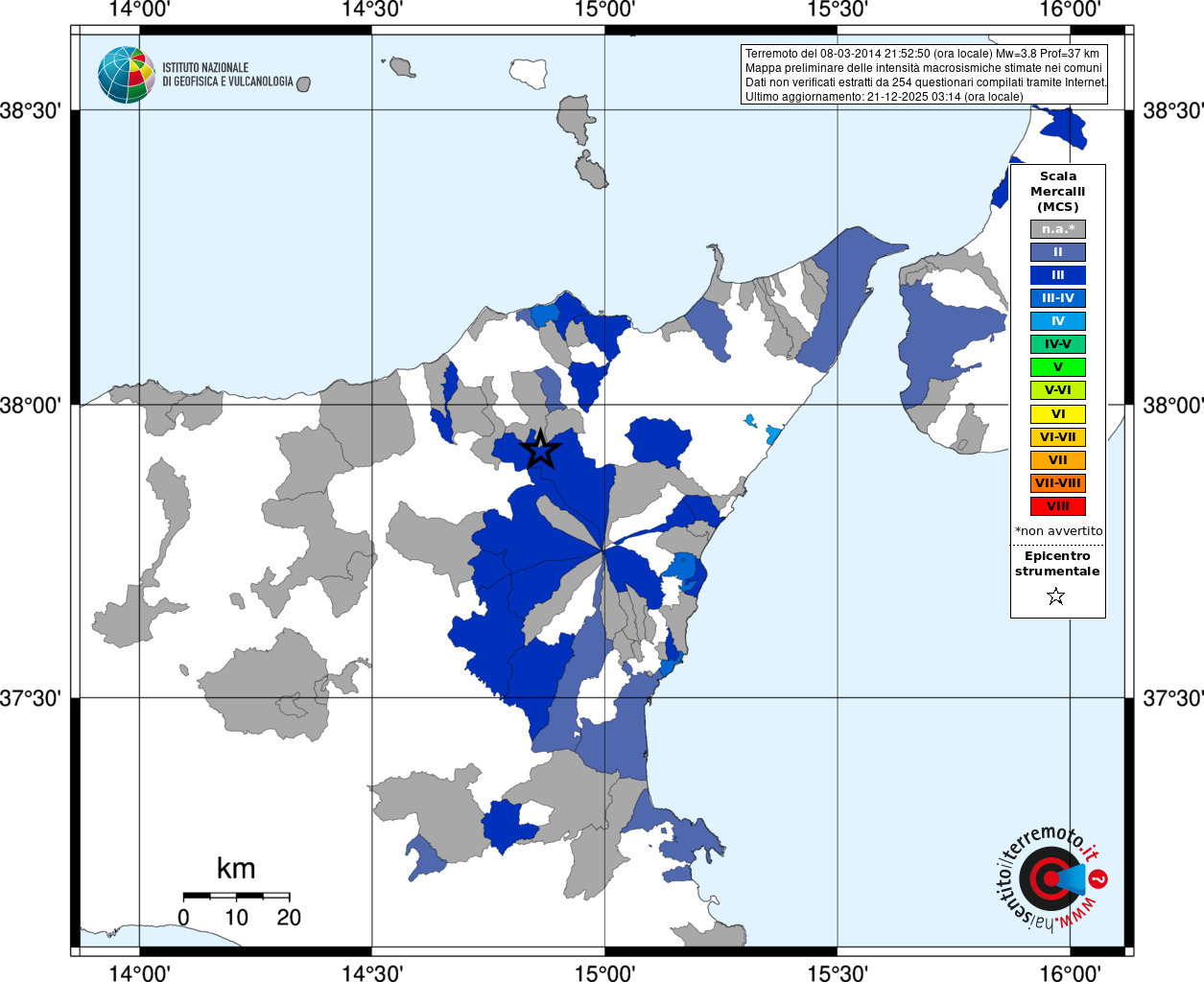Screen dimensions: 1204x982
Task: Click the 'Scala Mercalli (MCS)' legend title
Action: point(1058,192)
